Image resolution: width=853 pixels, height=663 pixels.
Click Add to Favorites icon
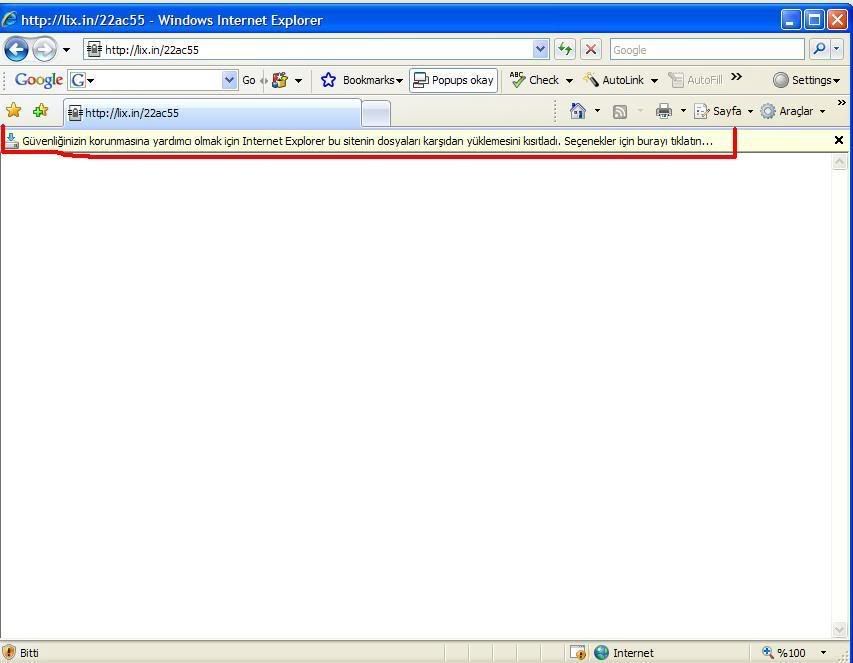coord(40,111)
